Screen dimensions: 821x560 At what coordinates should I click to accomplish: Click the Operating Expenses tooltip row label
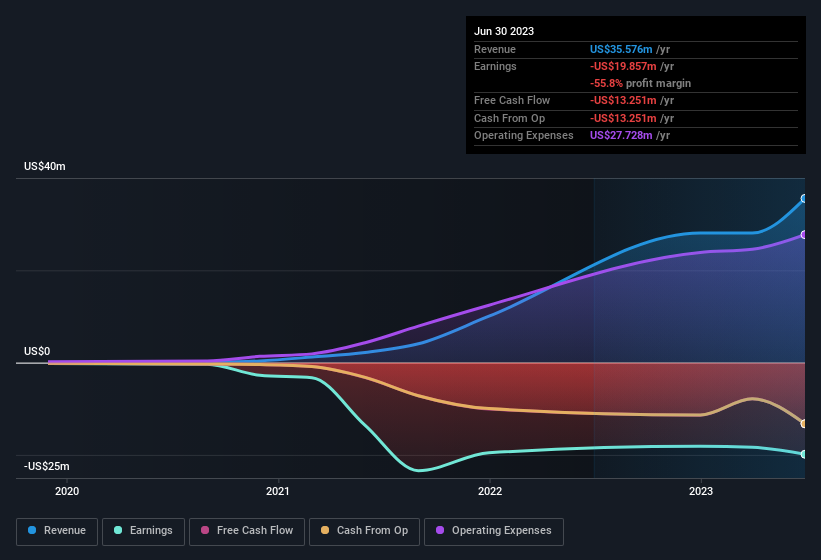[x=524, y=136]
